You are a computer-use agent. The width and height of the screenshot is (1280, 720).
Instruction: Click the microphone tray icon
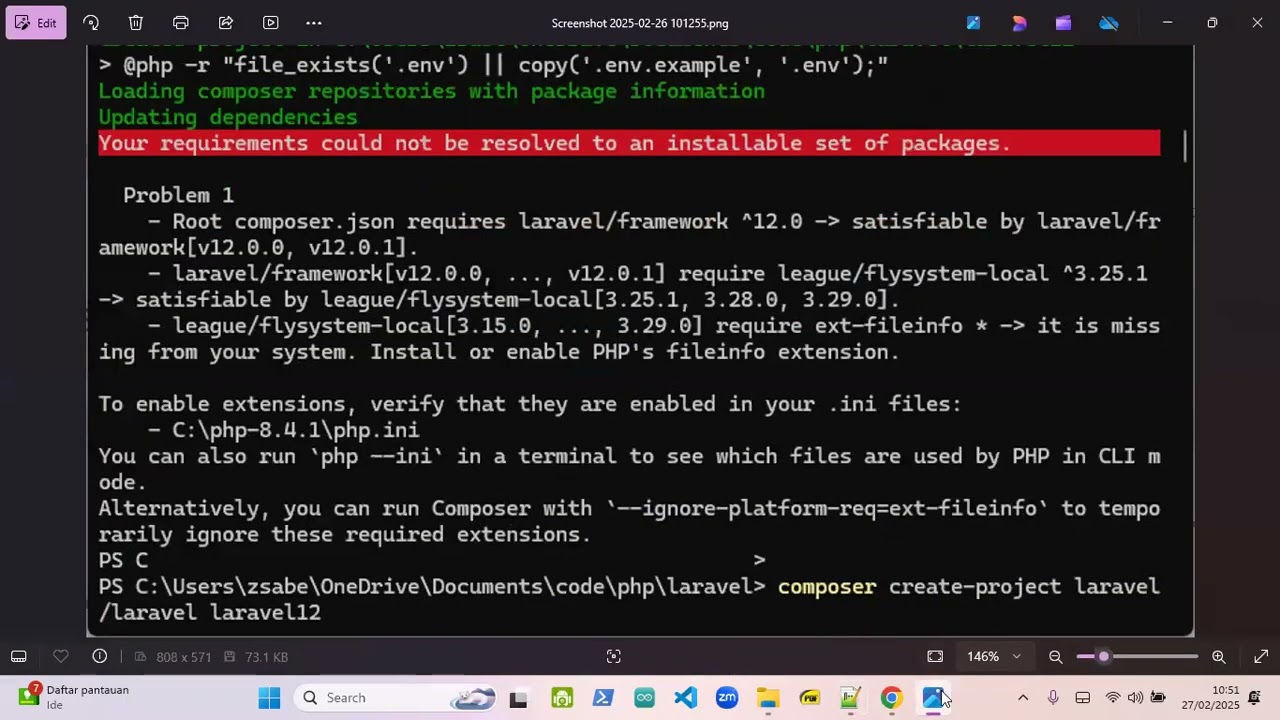point(1053,698)
